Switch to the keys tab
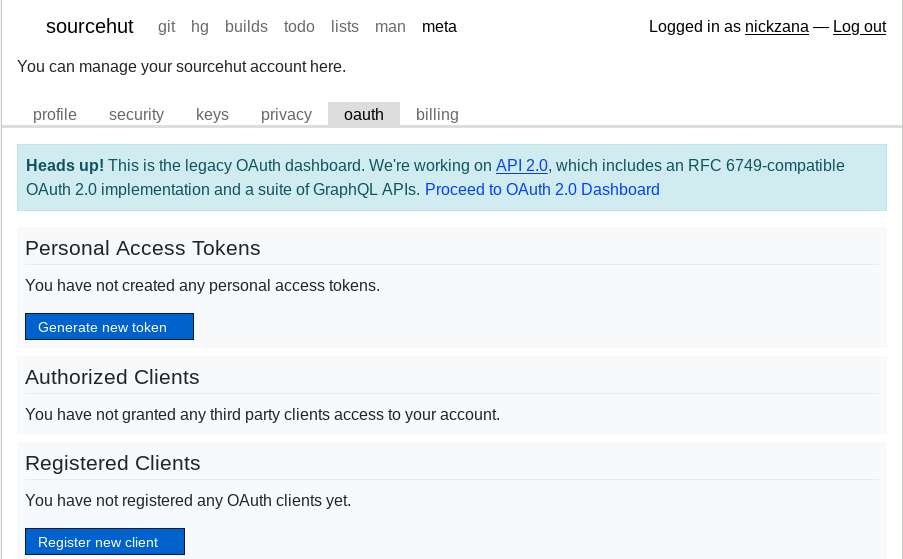This screenshot has height=559, width=903. click(x=212, y=114)
